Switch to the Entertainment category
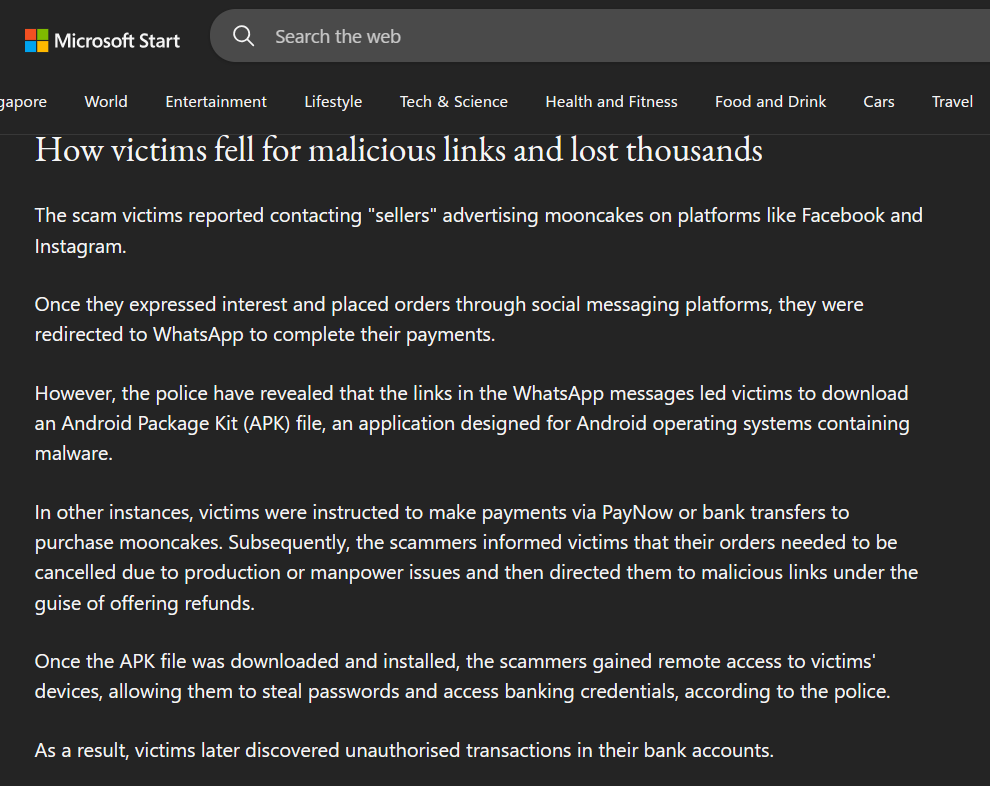 (216, 101)
